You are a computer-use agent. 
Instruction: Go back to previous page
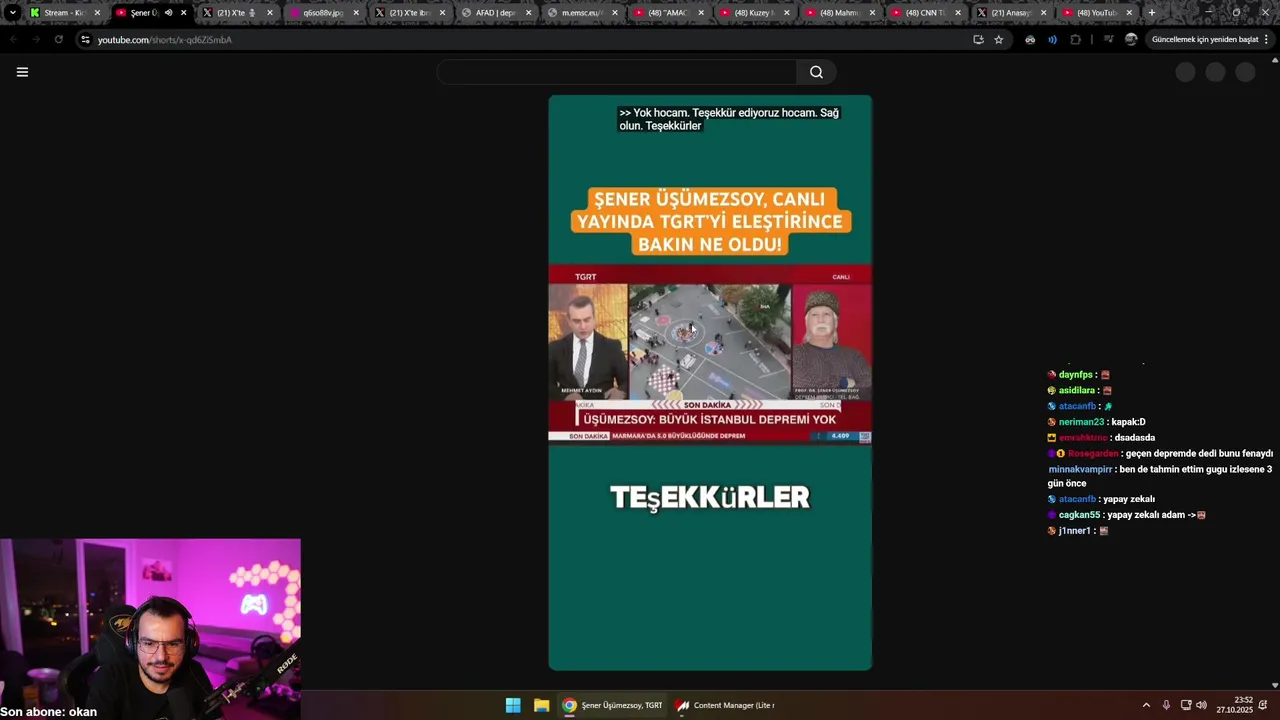13,40
